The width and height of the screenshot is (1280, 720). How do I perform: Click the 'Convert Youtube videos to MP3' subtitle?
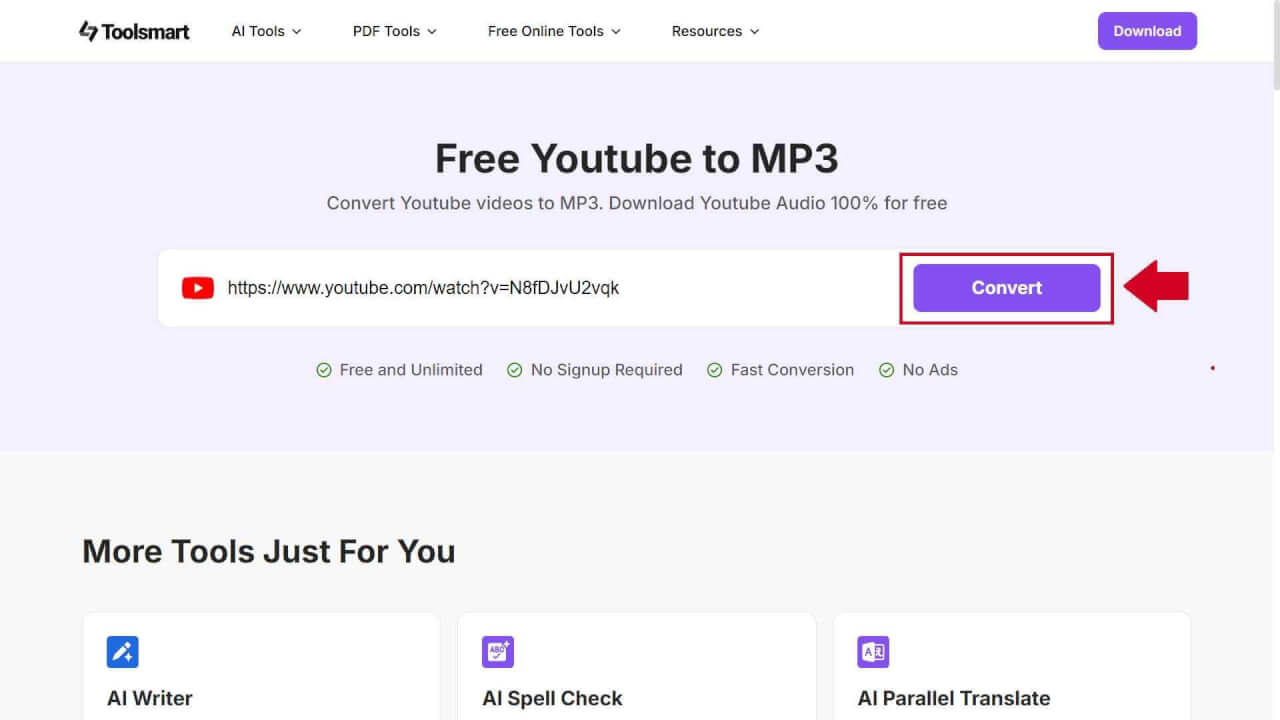[x=637, y=203]
